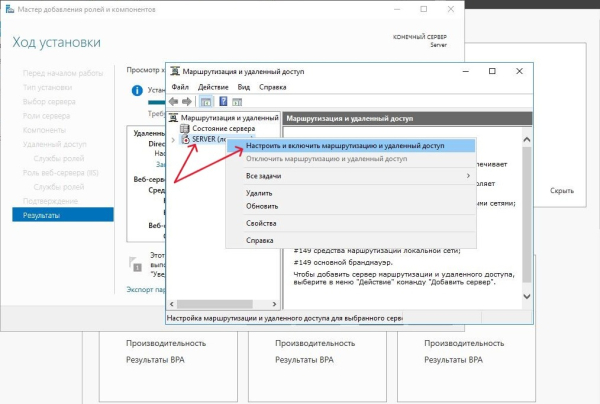Click the tree pane horizontal scrollbar thumb
The image size is (600, 404).
pos(215,304)
